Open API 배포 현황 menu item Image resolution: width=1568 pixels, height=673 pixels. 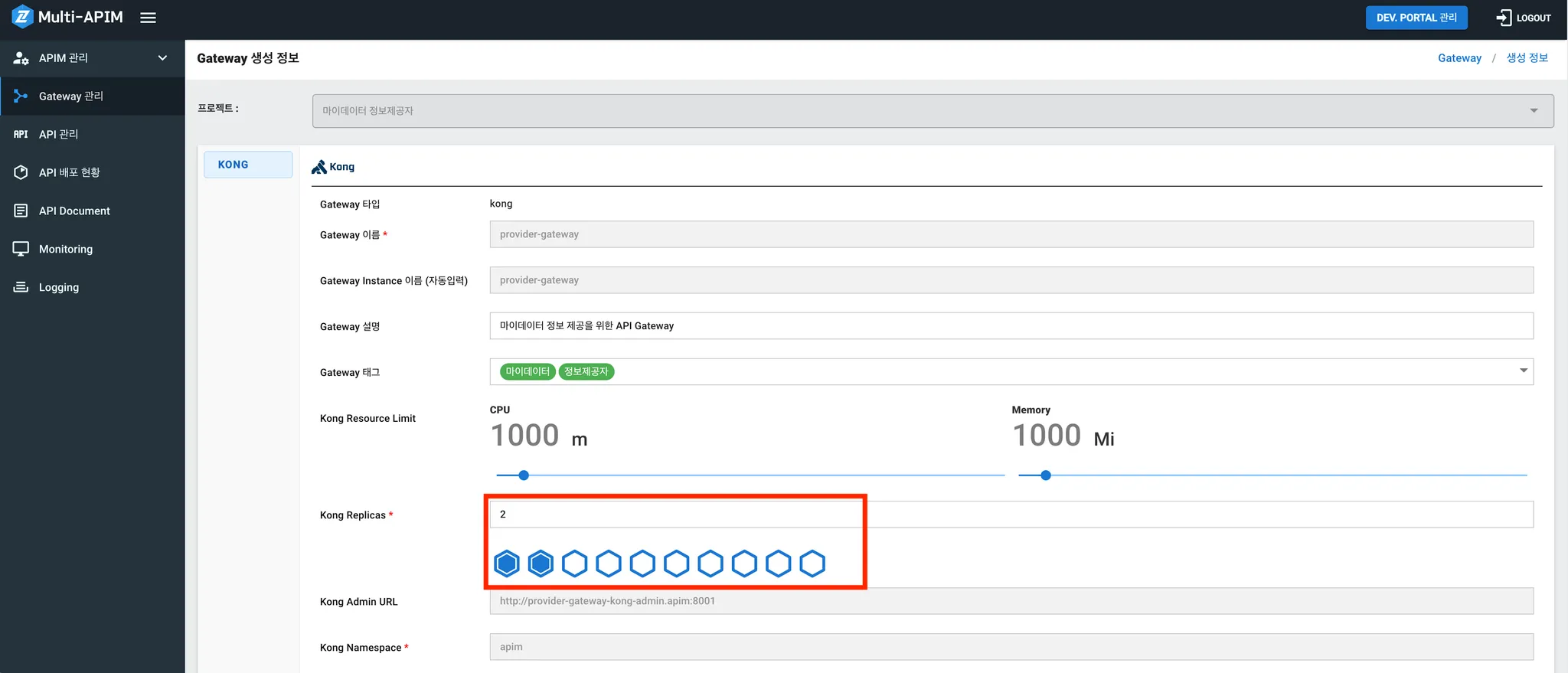tap(93, 172)
